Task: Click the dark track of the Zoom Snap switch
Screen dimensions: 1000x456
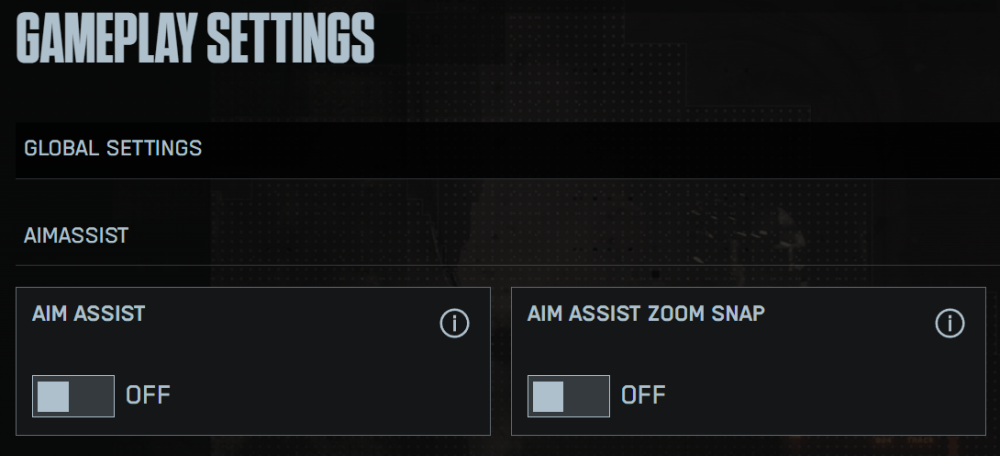Action: [x=587, y=396]
